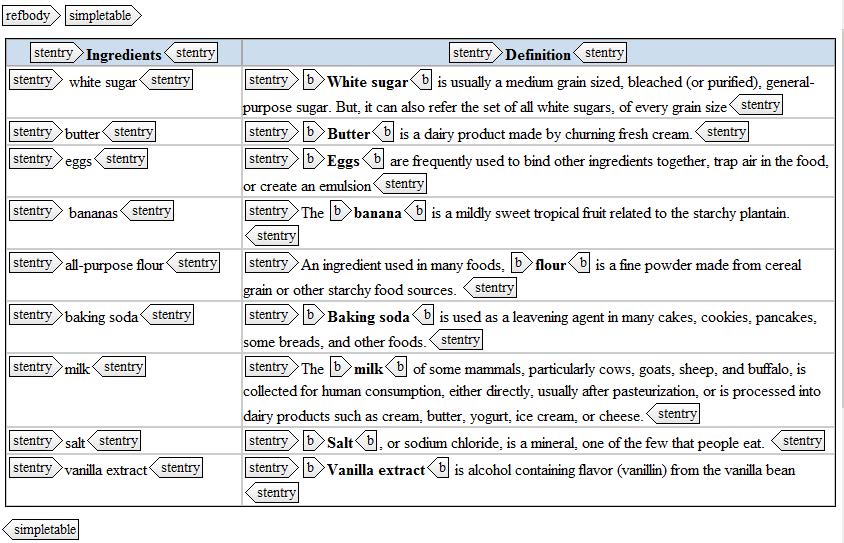Click the 'baking soda' ingredient cell text

point(102,318)
